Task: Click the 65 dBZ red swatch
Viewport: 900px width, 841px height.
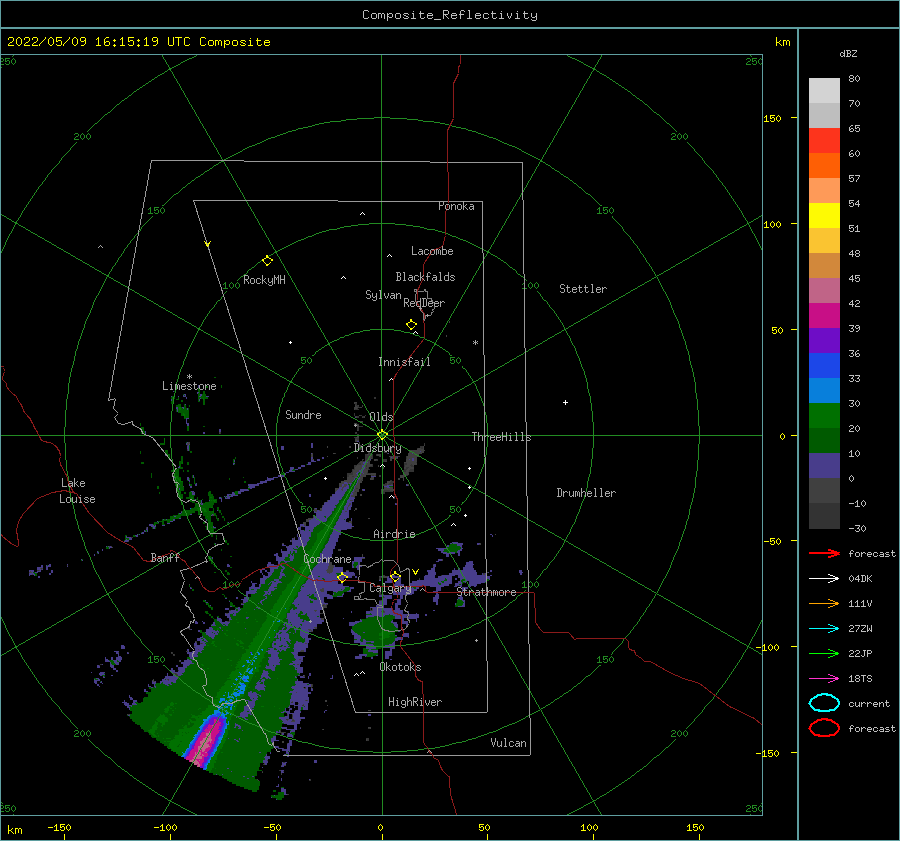Action: coord(824,141)
